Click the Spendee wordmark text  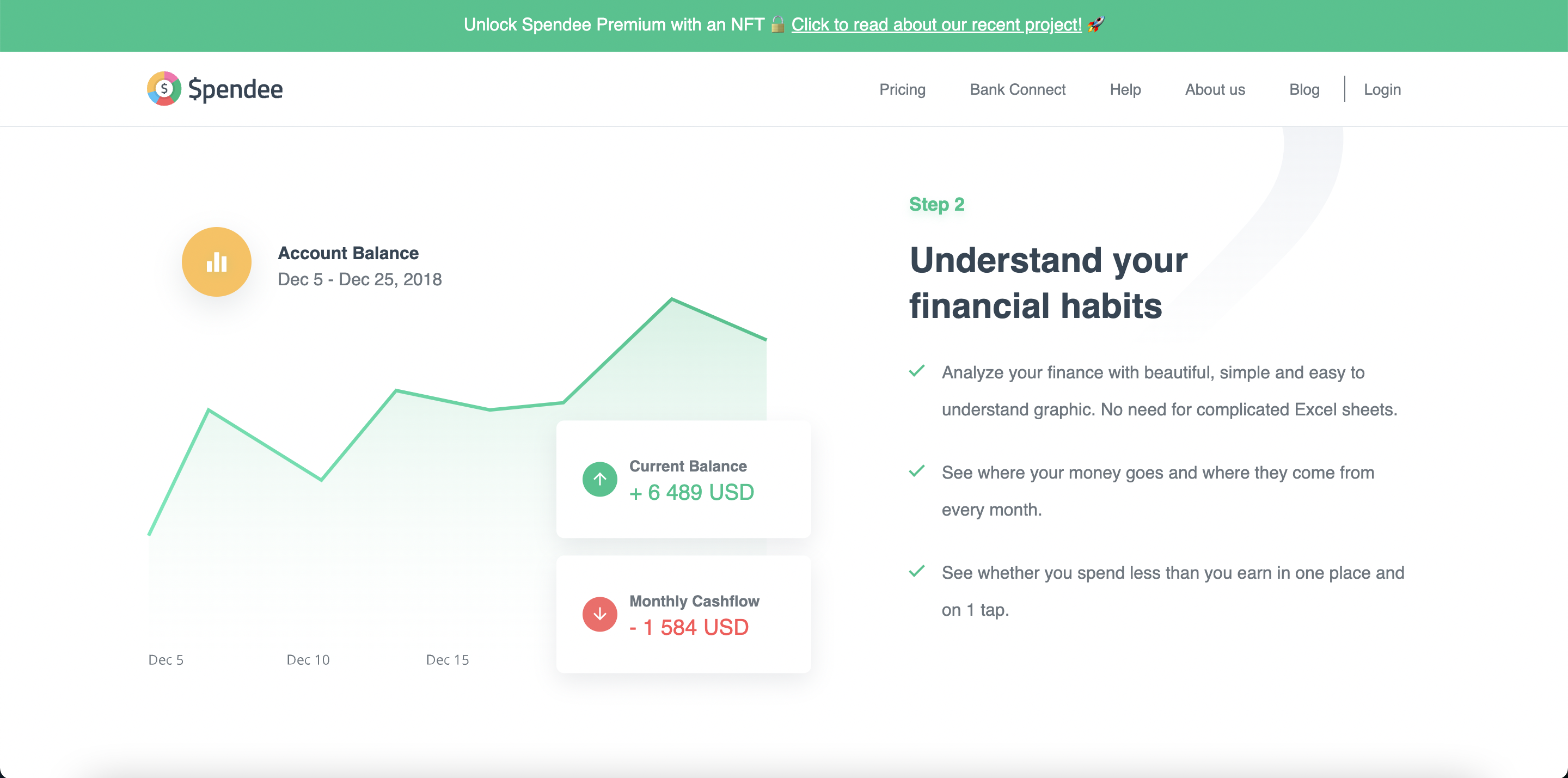click(x=236, y=89)
